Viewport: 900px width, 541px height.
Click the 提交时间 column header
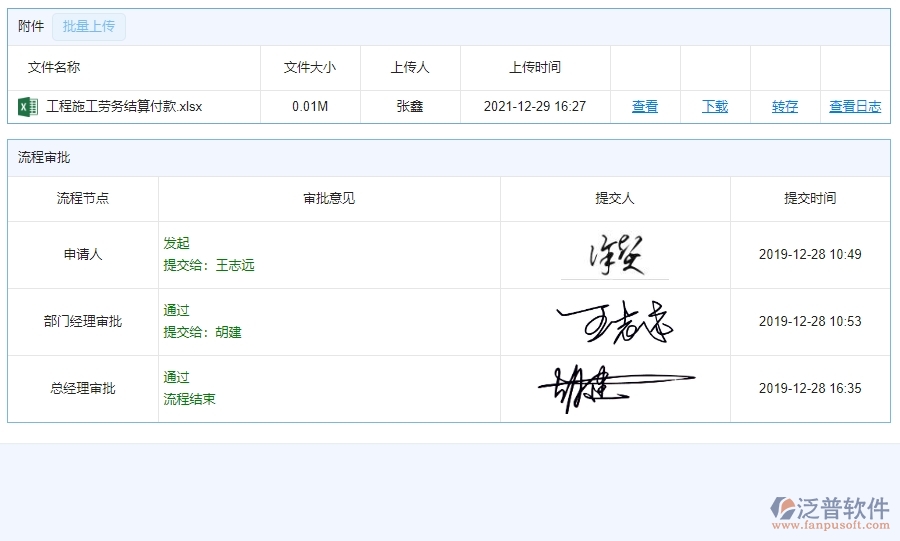click(x=810, y=199)
